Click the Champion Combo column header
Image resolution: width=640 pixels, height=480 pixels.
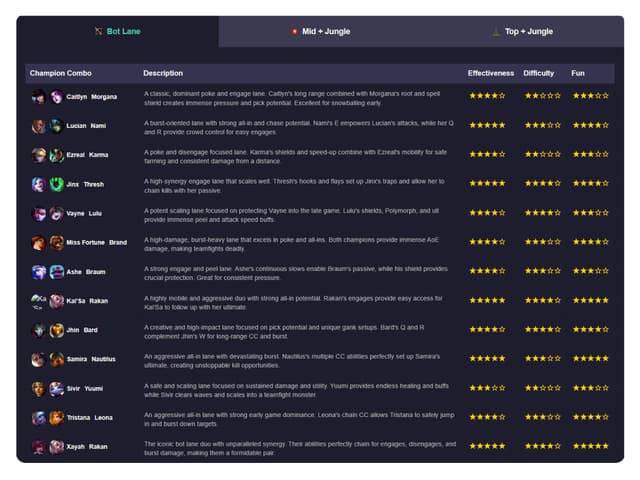pyautogui.click(x=60, y=73)
